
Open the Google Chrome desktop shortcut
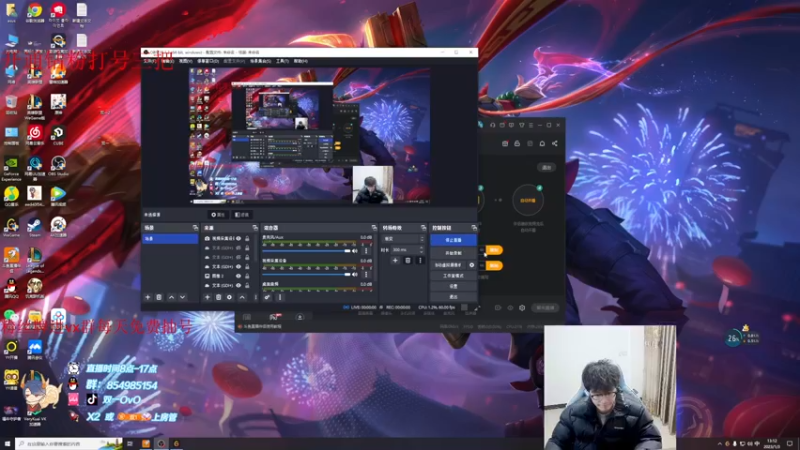pos(35,12)
